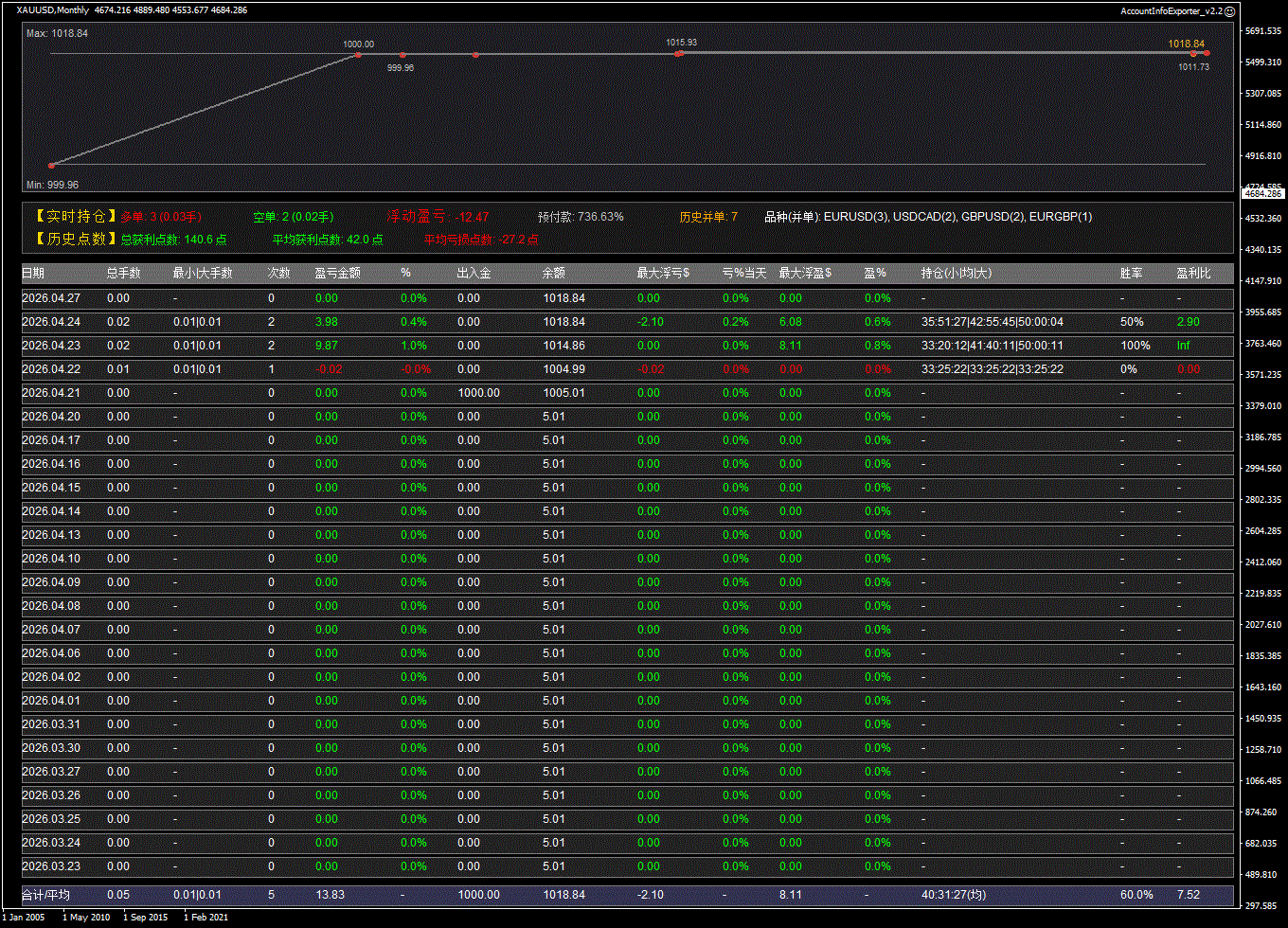Click the 浮动盈亏 -12.47 floating loss text
1288x928 pixels.
pyautogui.click(x=438, y=217)
